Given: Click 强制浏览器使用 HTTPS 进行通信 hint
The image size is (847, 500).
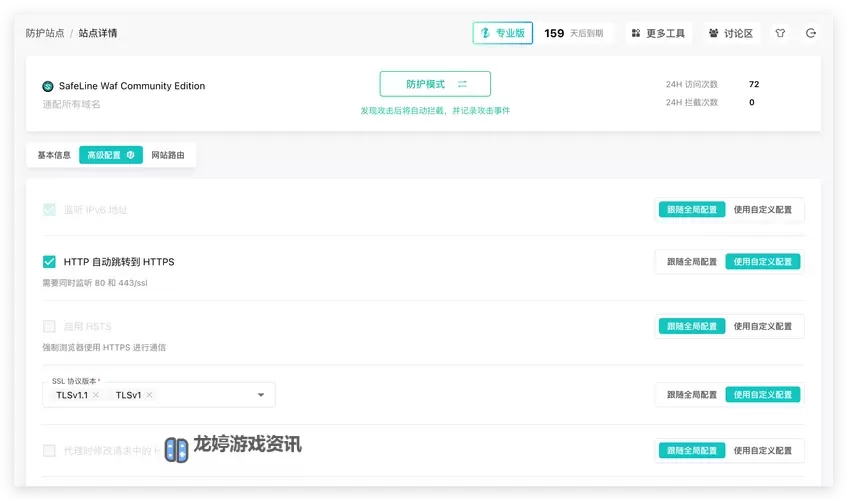Looking at the screenshot, I should [x=104, y=347].
